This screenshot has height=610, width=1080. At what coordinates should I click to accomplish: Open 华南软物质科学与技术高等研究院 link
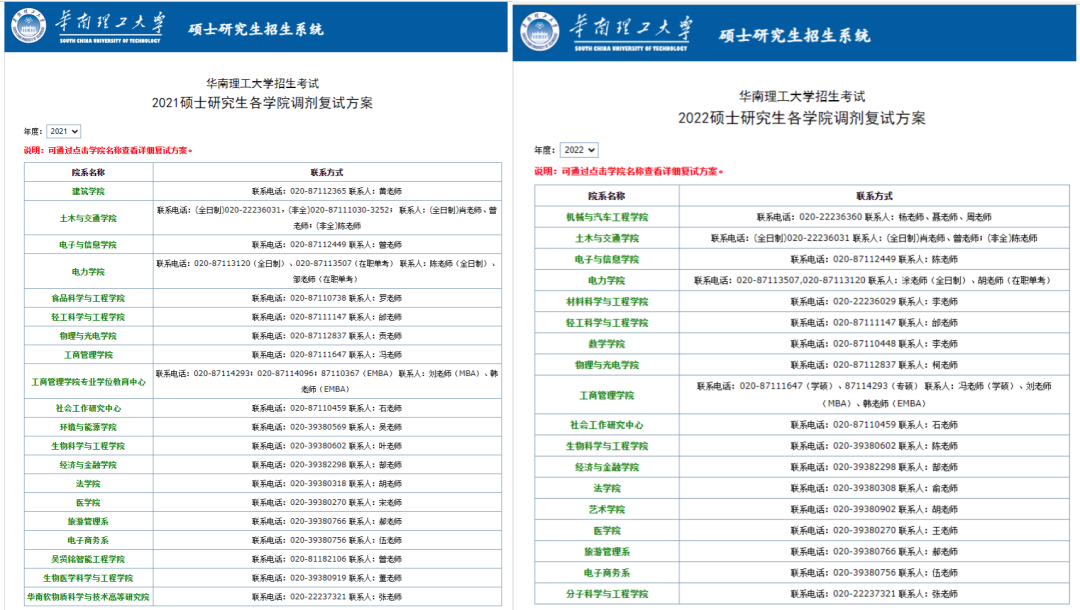point(88,597)
